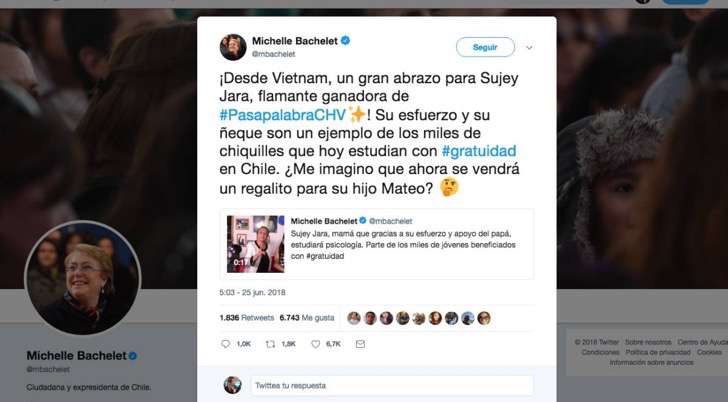Click the reply speech bubble icon
The height and width of the screenshot is (402, 728).
tap(226, 344)
